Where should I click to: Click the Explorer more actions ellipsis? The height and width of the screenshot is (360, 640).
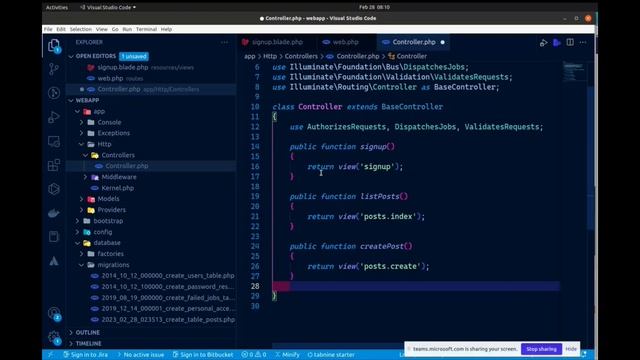(224, 42)
